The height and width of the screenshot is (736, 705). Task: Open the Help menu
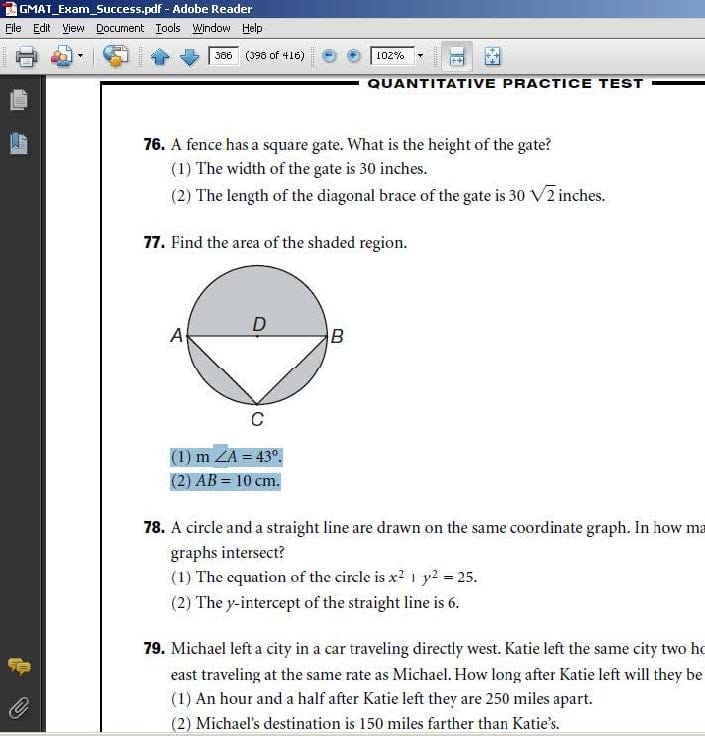click(252, 28)
